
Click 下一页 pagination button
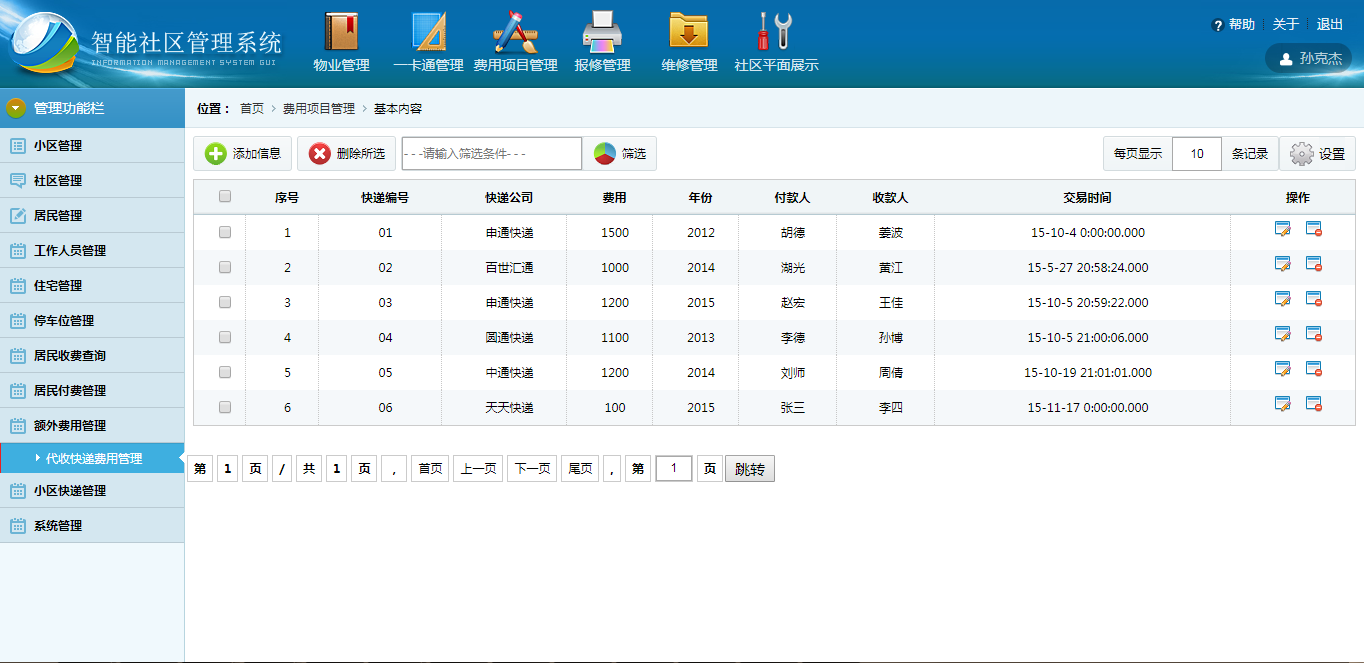[x=532, y=469]
